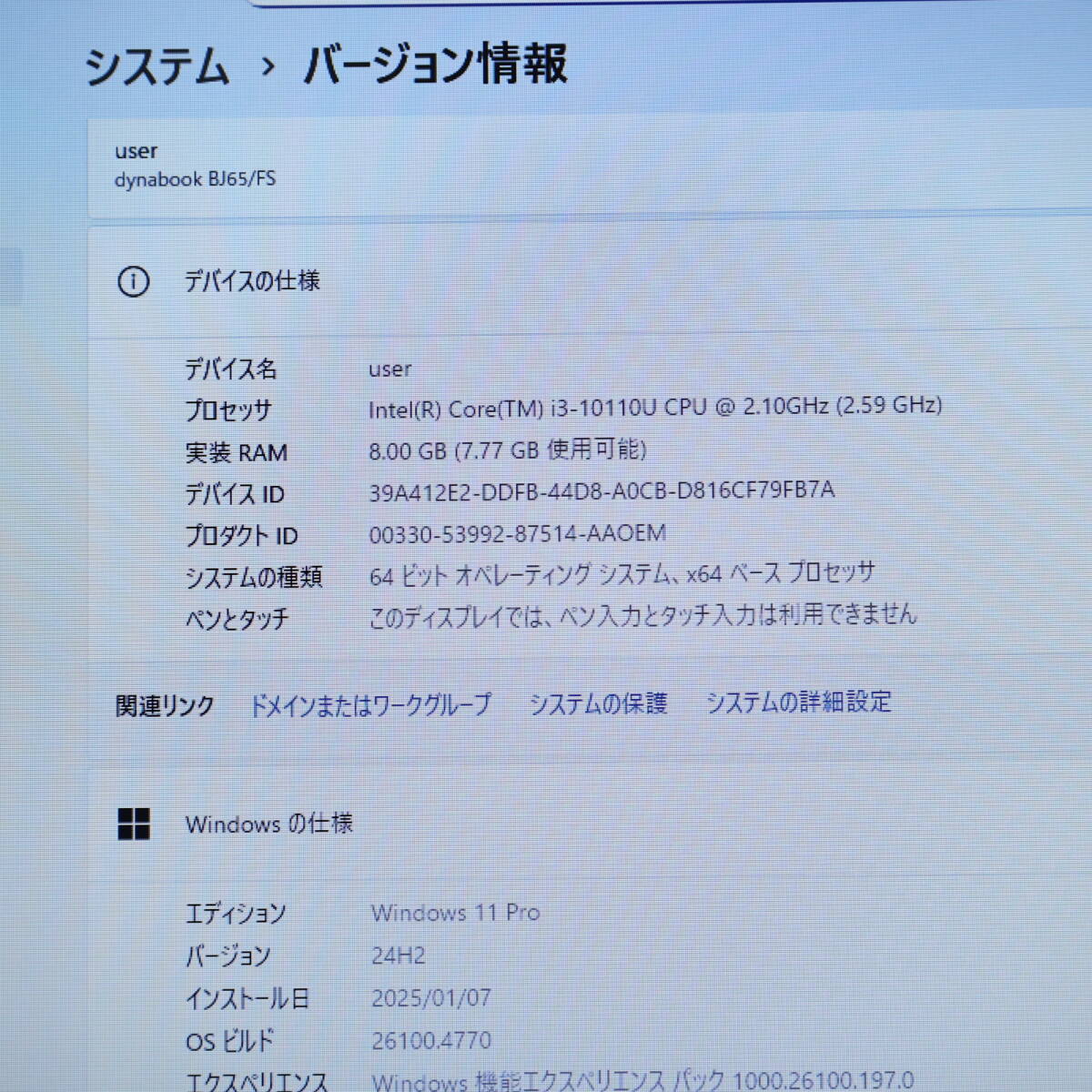Image resolution: width=1092 pixels, height=1092 pixels.
Task: Click the OS ビルド label
Action: tap(229, 1041)
